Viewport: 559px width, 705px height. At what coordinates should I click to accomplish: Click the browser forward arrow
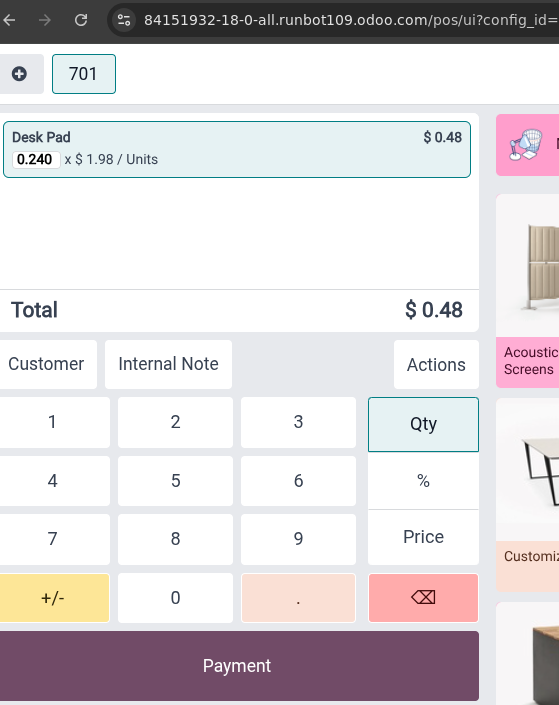click(x=45, y=20)
